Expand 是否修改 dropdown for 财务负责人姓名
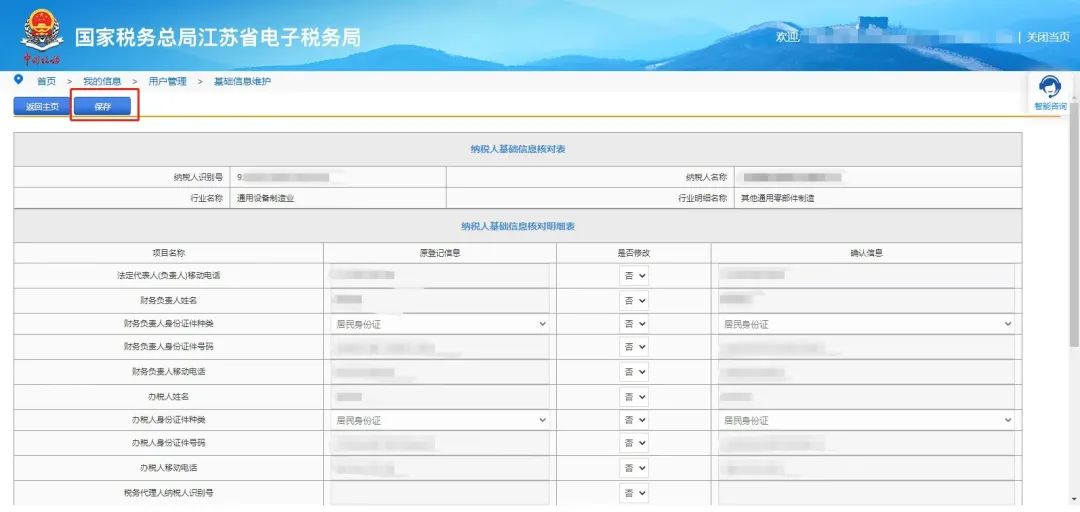The width and height of the screenshot is (1080, 512). (x=634, y=300)
